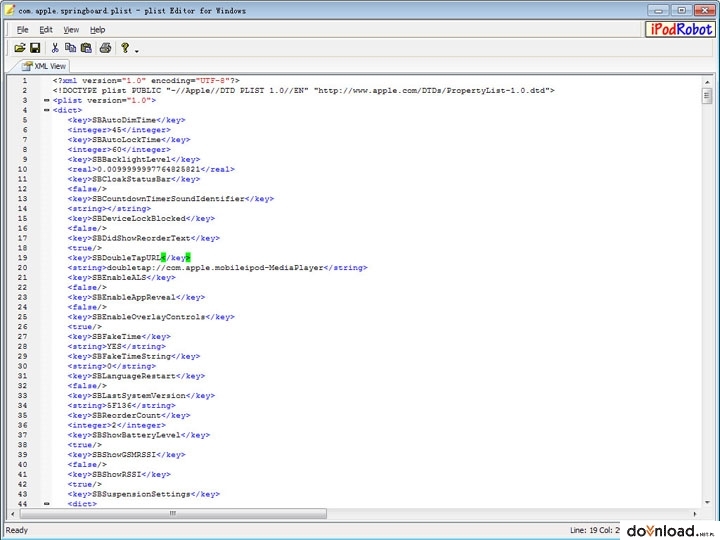Viewport: 720px width, 540px height.
Task: Minimize the plist Editor window
Action: pos(658,10)
